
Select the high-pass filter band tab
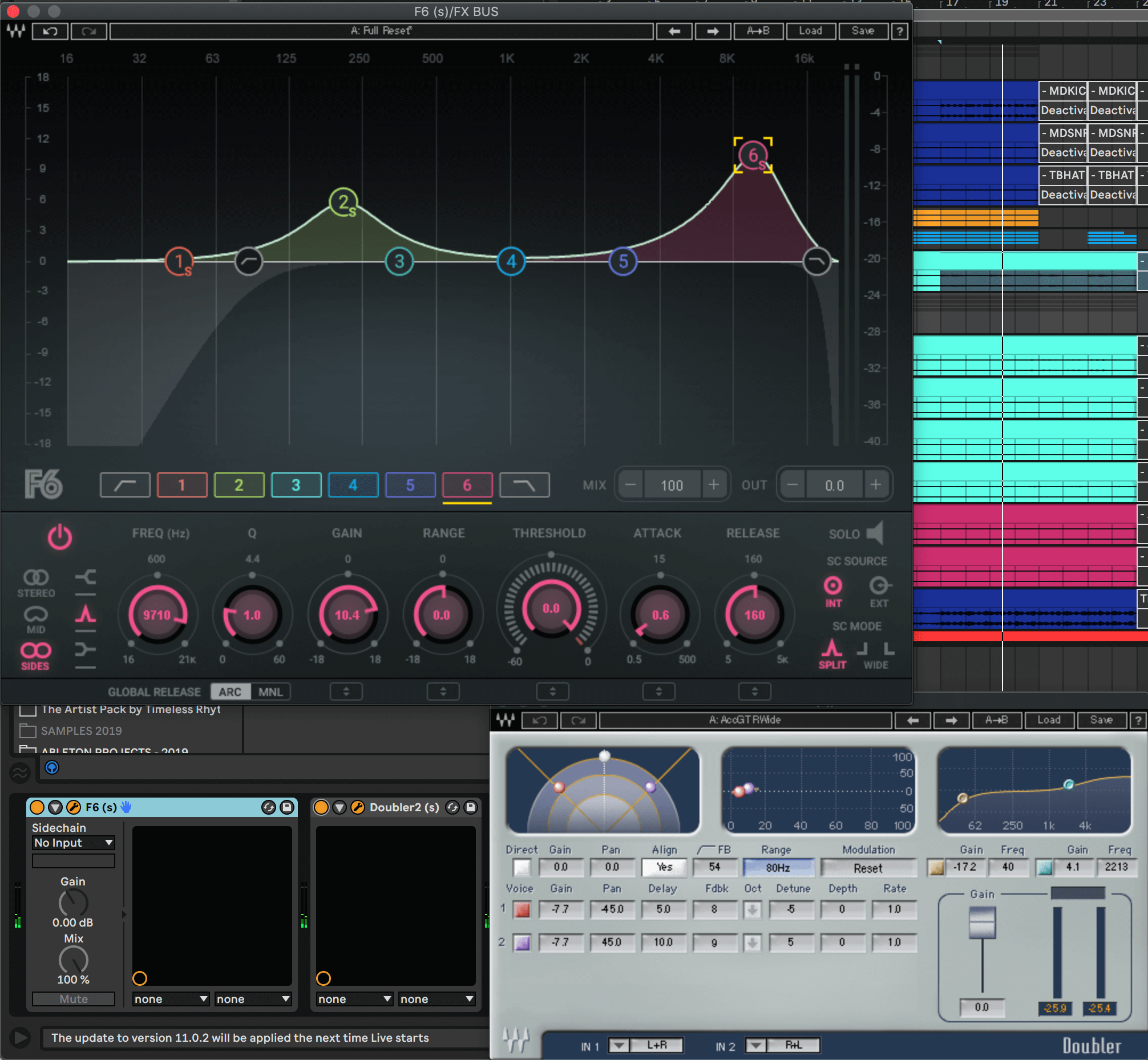coord(125,486)
